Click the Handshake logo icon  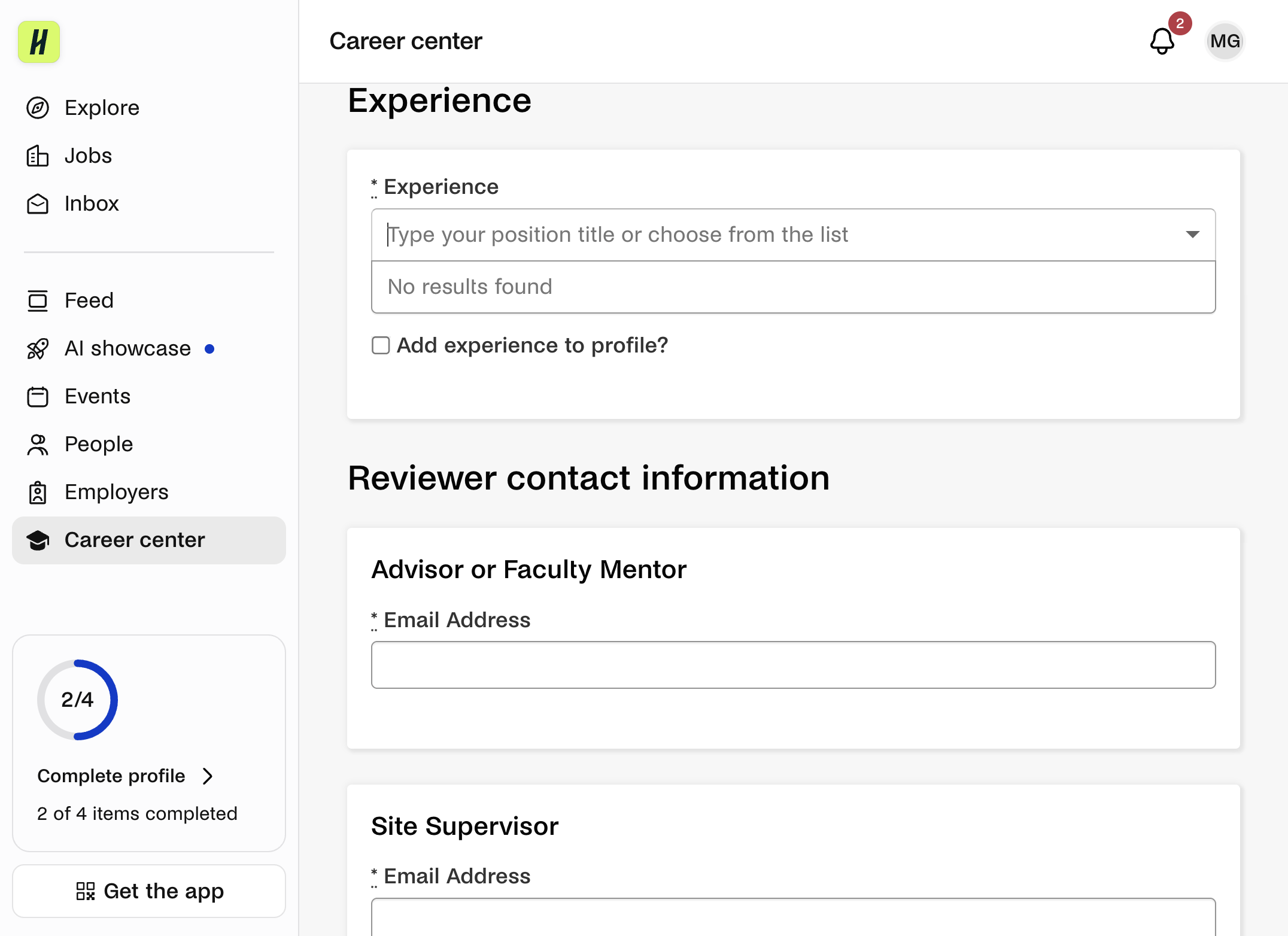pos(39,42)
